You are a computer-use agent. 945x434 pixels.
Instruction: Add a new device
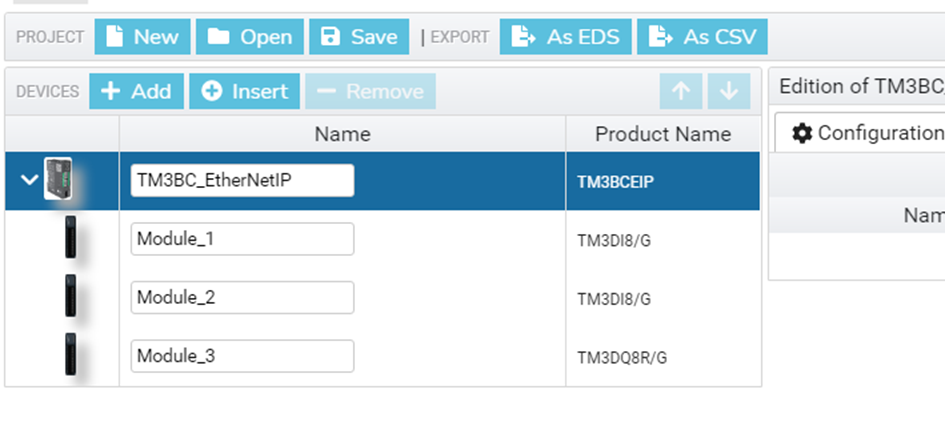point(136,91)
